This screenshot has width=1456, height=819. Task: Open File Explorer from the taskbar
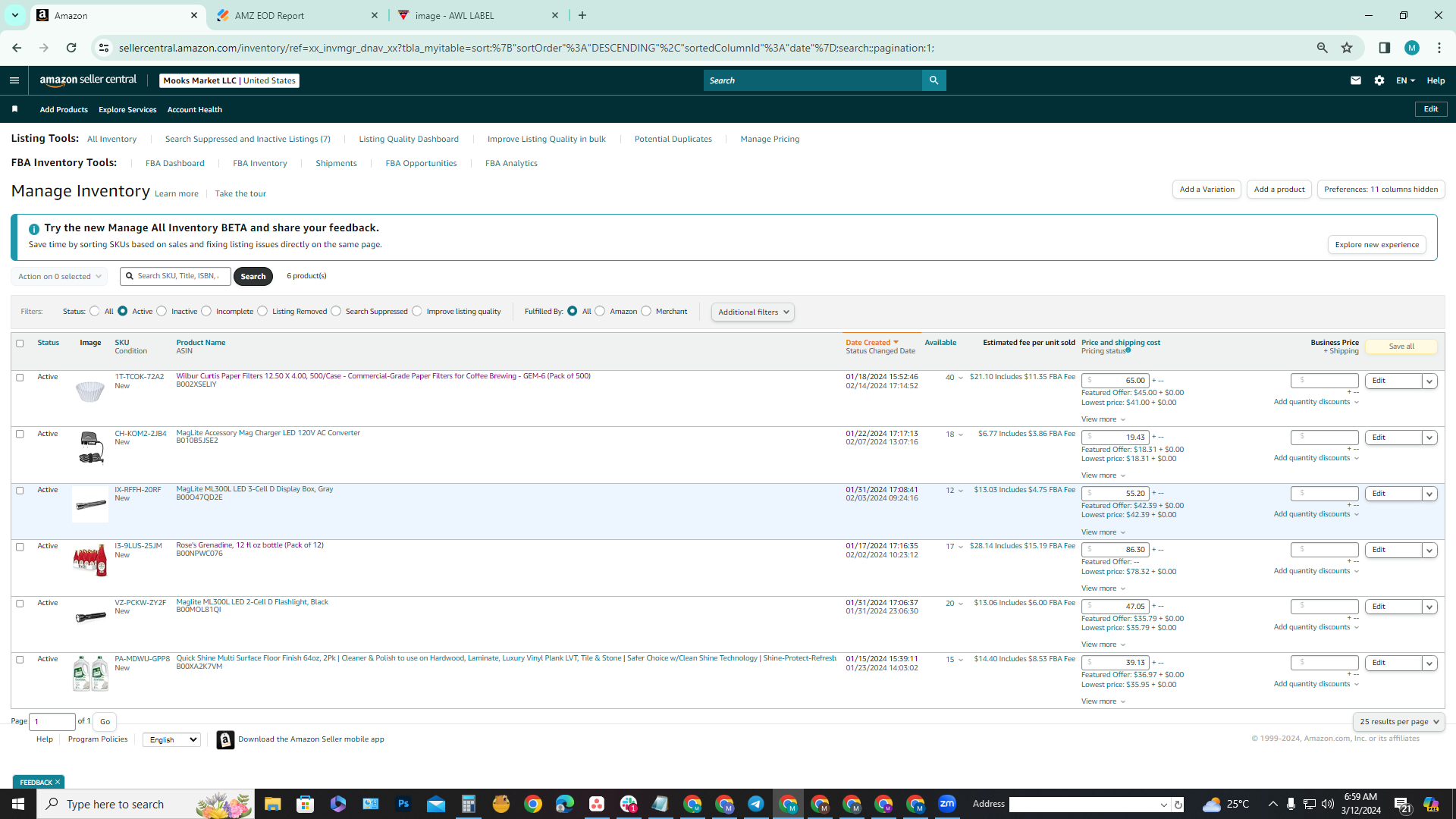(x=273, y=804)
